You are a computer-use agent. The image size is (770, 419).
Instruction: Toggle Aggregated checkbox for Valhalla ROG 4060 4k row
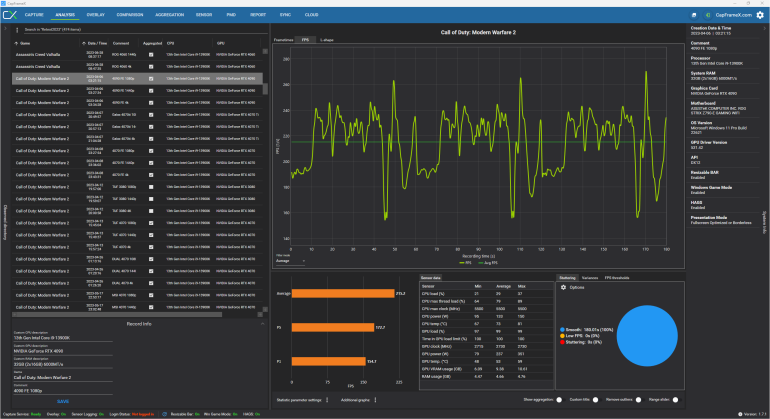151,66
